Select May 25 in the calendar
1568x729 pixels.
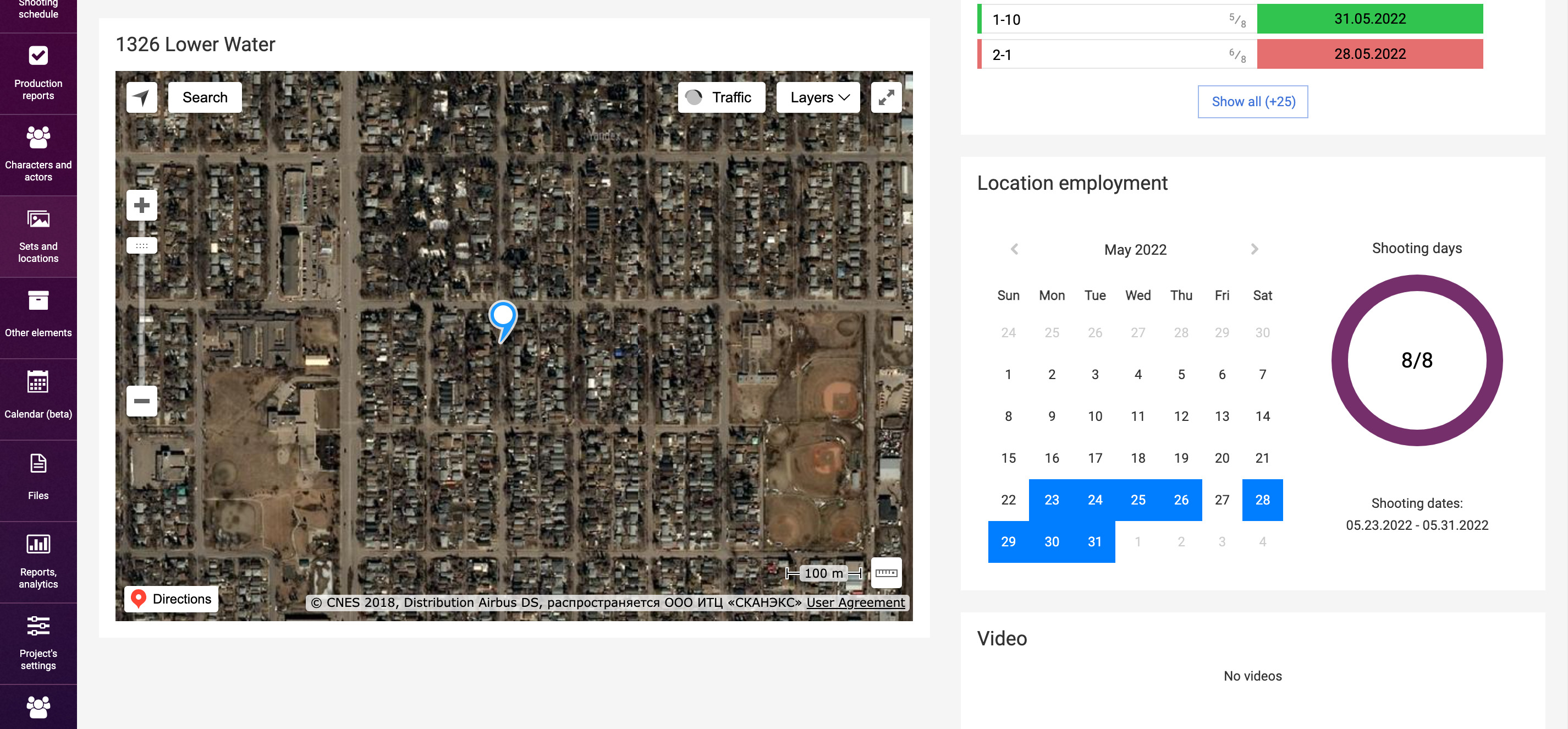[1138, 500]
